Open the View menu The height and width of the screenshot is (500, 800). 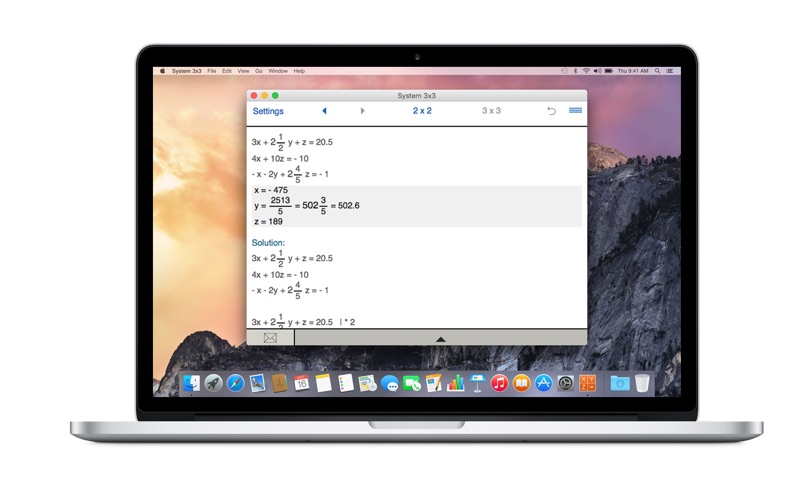click(x=243, y=71)
